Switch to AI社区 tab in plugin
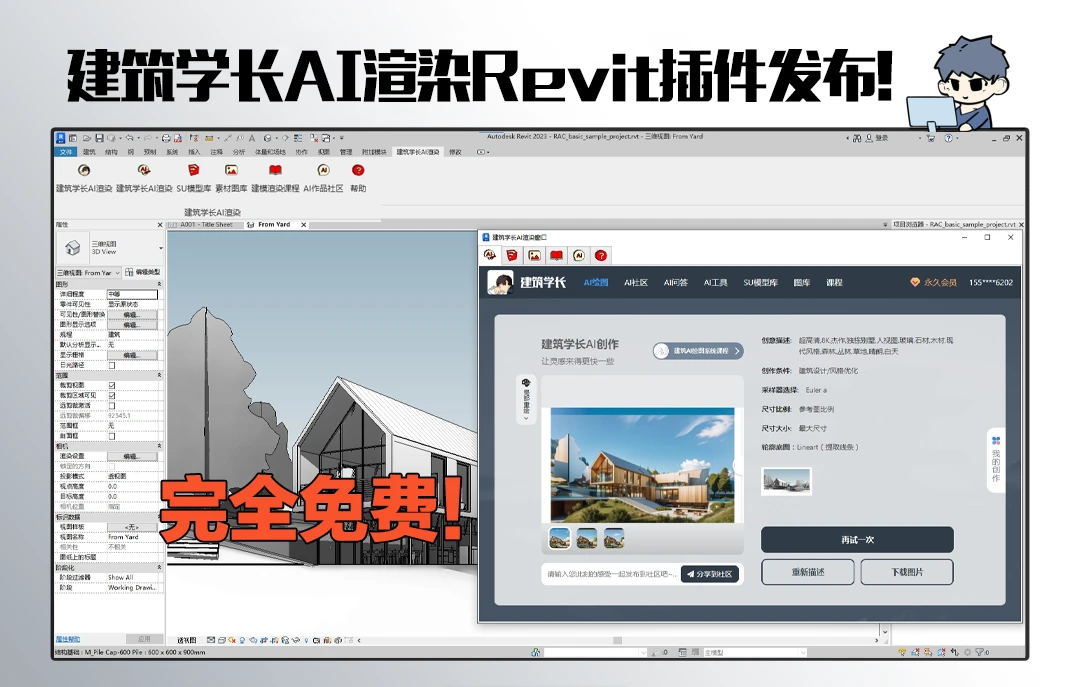1080x687 pixels. pos(636,283)
